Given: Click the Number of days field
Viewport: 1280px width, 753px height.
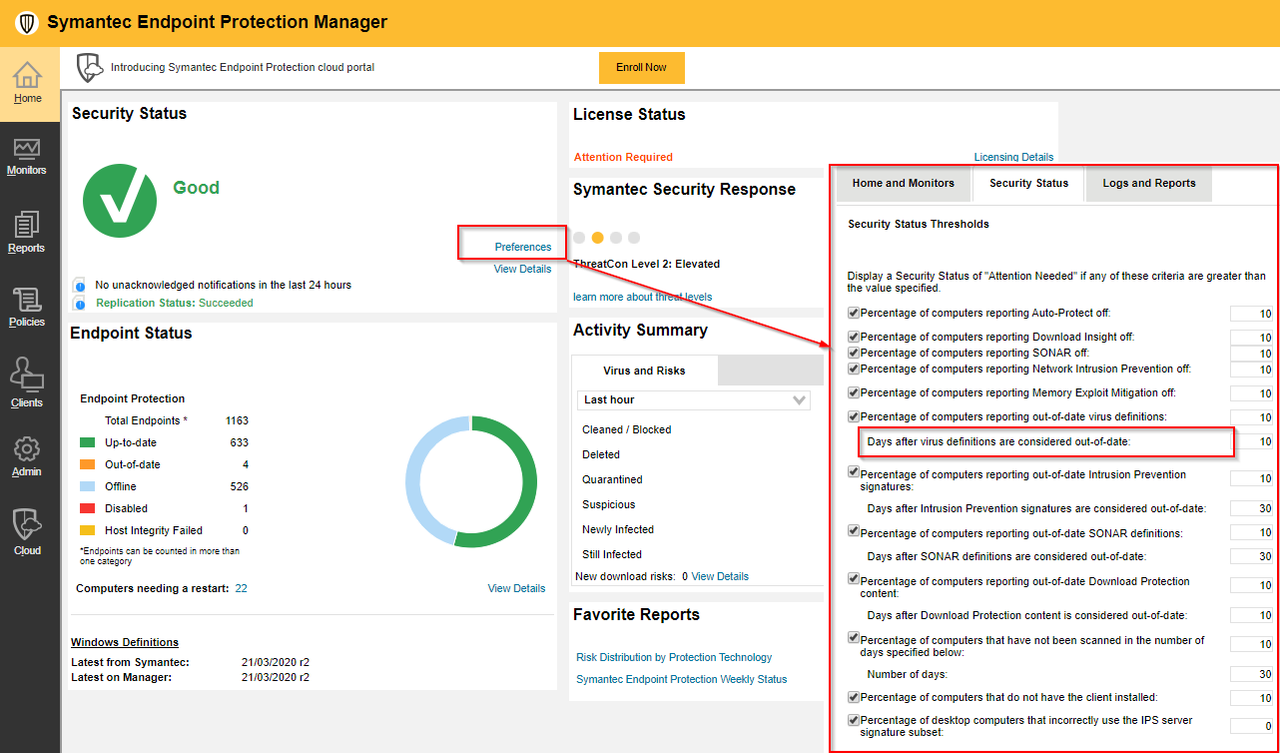Looking at the screenshot, I should pos(1251,675).
